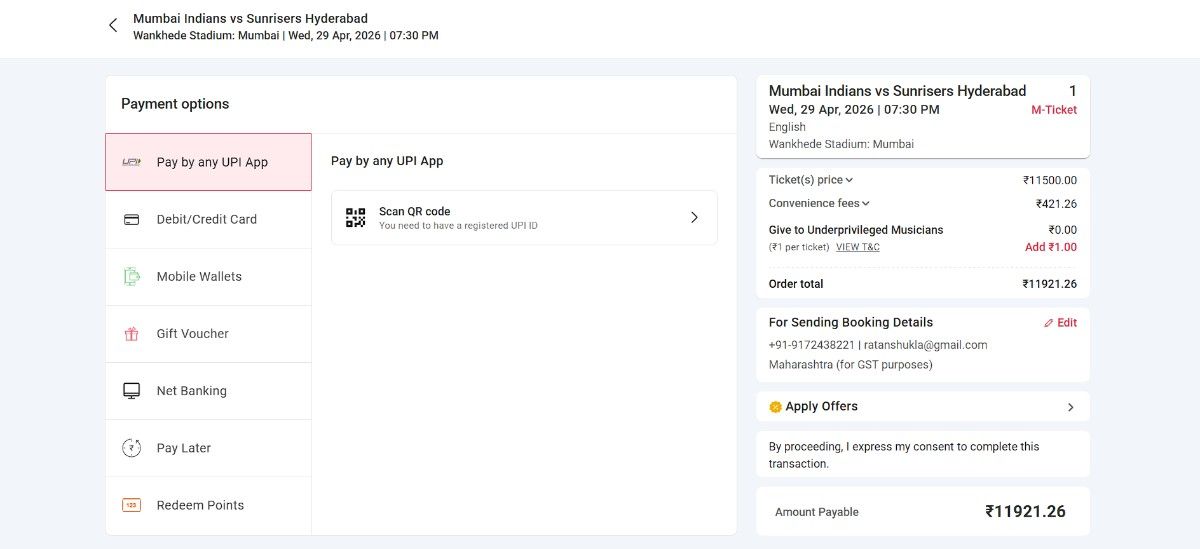Image resolution: width=1200 pixels, height=549 pixels.
Task: Switch to Net Banking option
Action: click(x=208, y=391)
